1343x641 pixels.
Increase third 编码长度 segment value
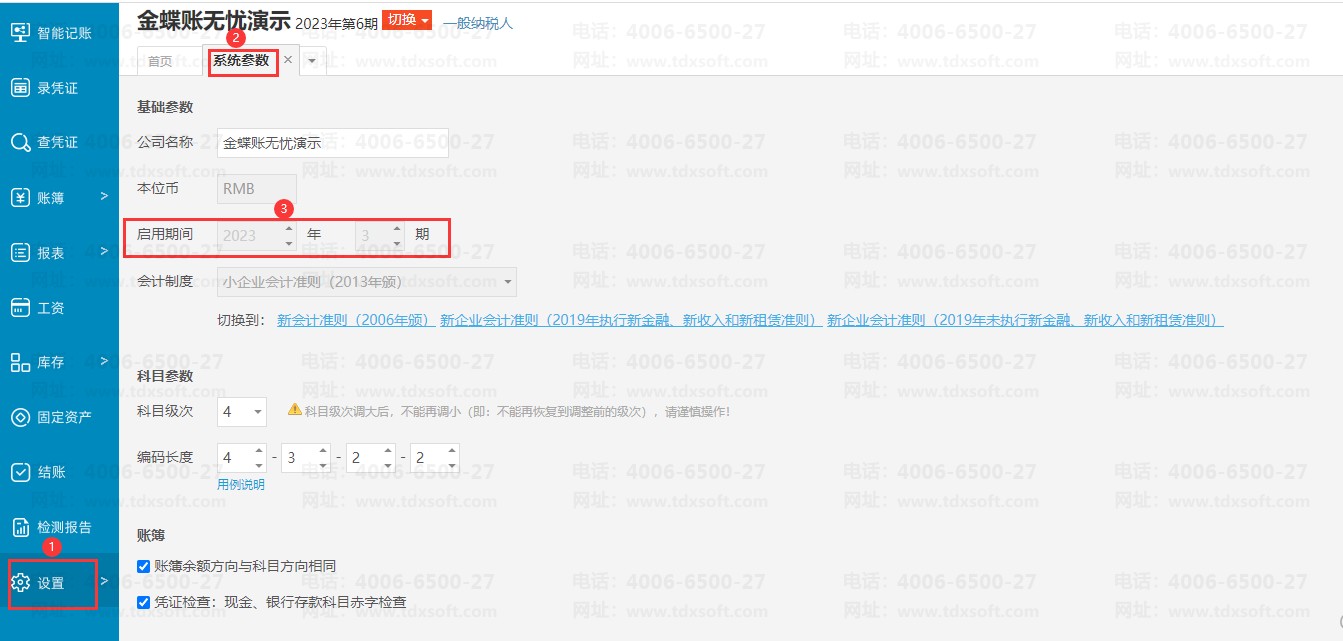point(387,451)
